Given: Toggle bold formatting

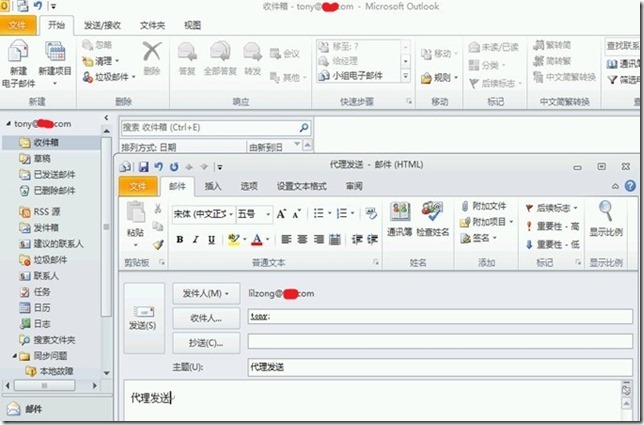Looking at the screenshot, I should click(180, 240).
